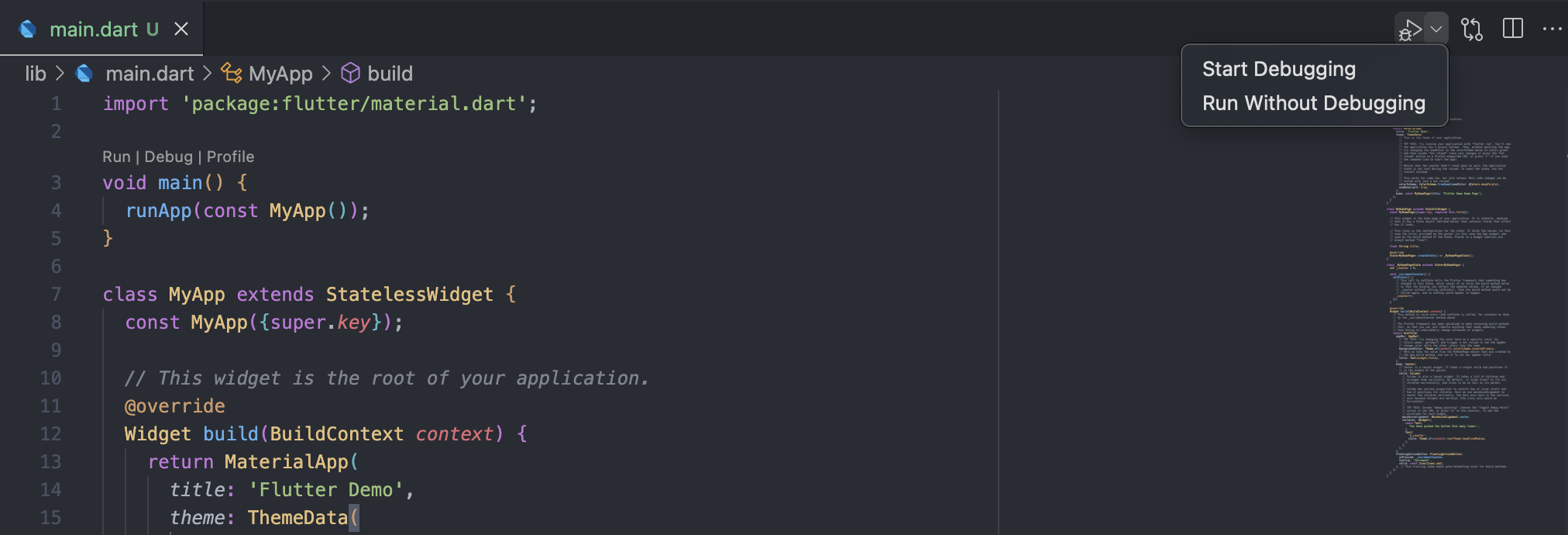The width and height of the screenshot is (1568, 535).
Task: Open the source control changes icon
Action: (x=1472, y=29)
